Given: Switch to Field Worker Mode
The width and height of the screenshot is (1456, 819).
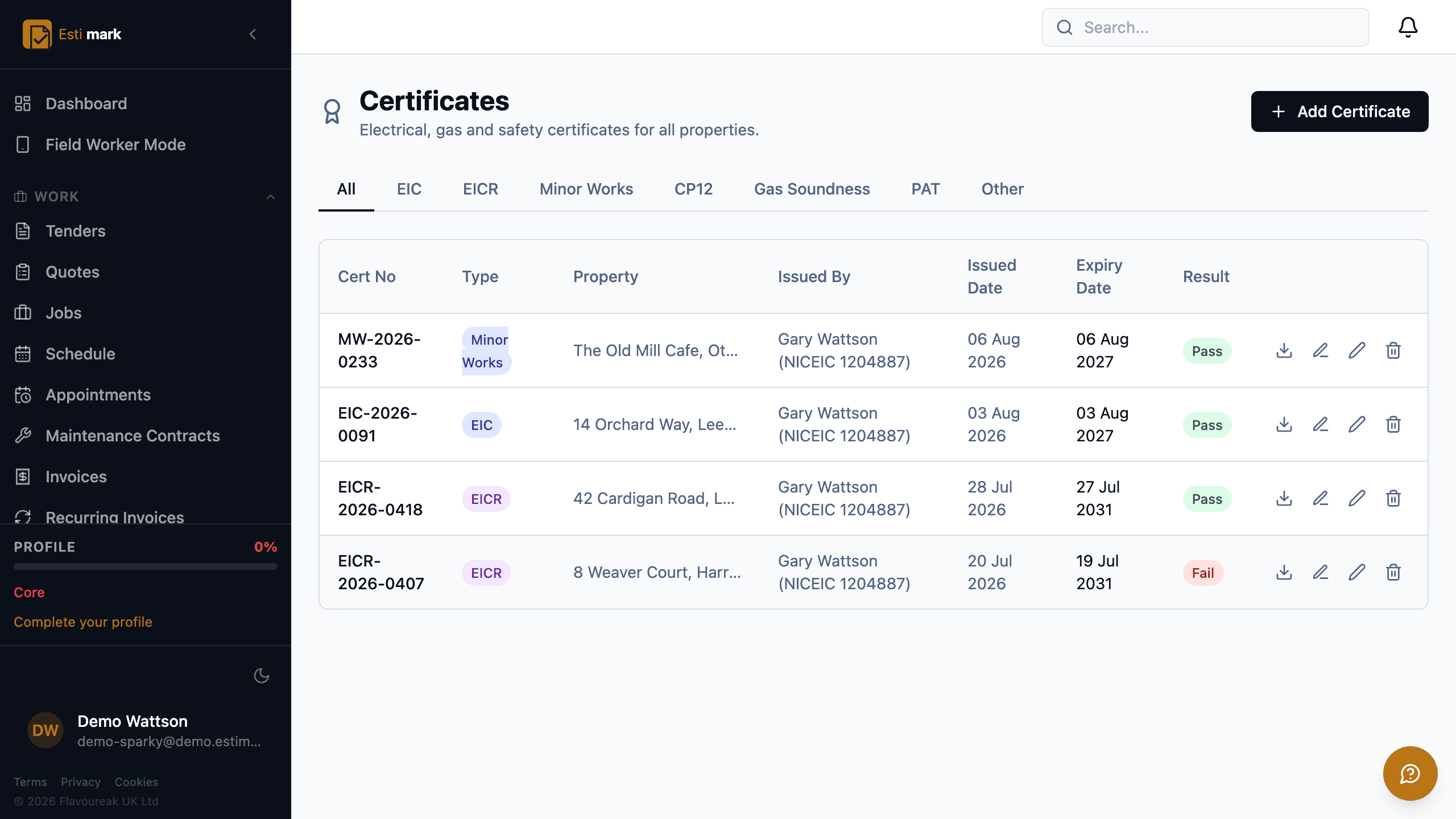Looking at the screenshot, I should point(146,144).
